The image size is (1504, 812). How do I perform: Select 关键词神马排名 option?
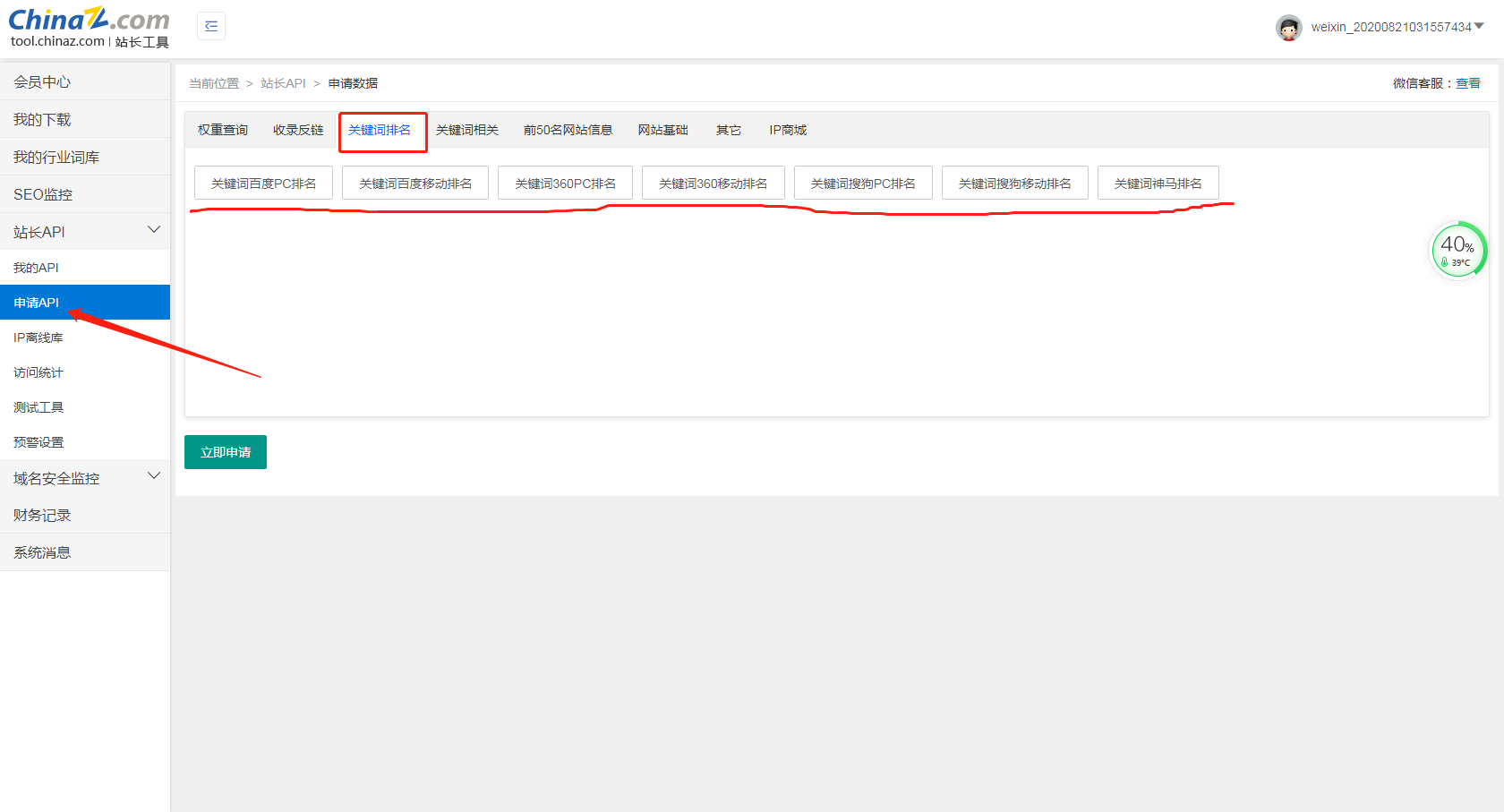1158,184
